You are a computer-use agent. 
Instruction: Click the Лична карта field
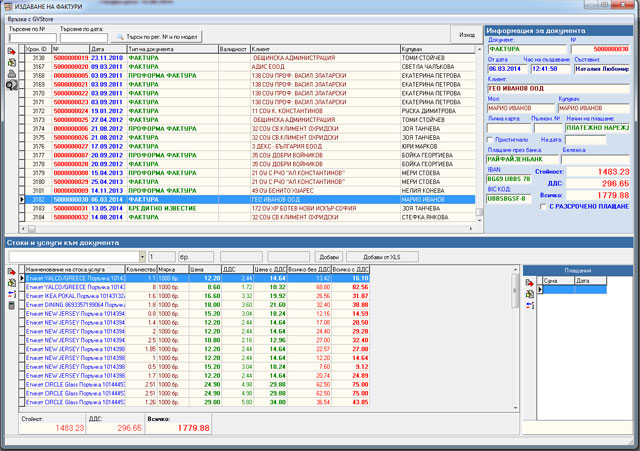click(x=509, y=128)
